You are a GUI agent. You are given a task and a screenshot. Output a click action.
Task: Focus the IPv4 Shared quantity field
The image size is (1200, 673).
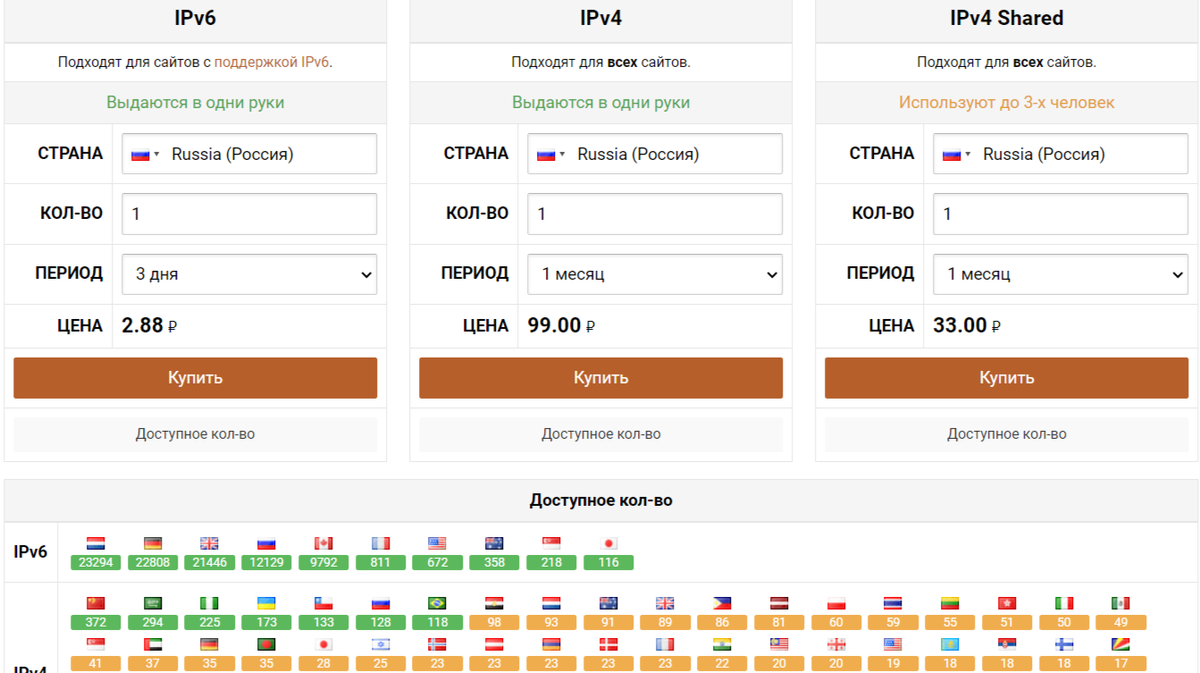click(x=1061, y=214)
